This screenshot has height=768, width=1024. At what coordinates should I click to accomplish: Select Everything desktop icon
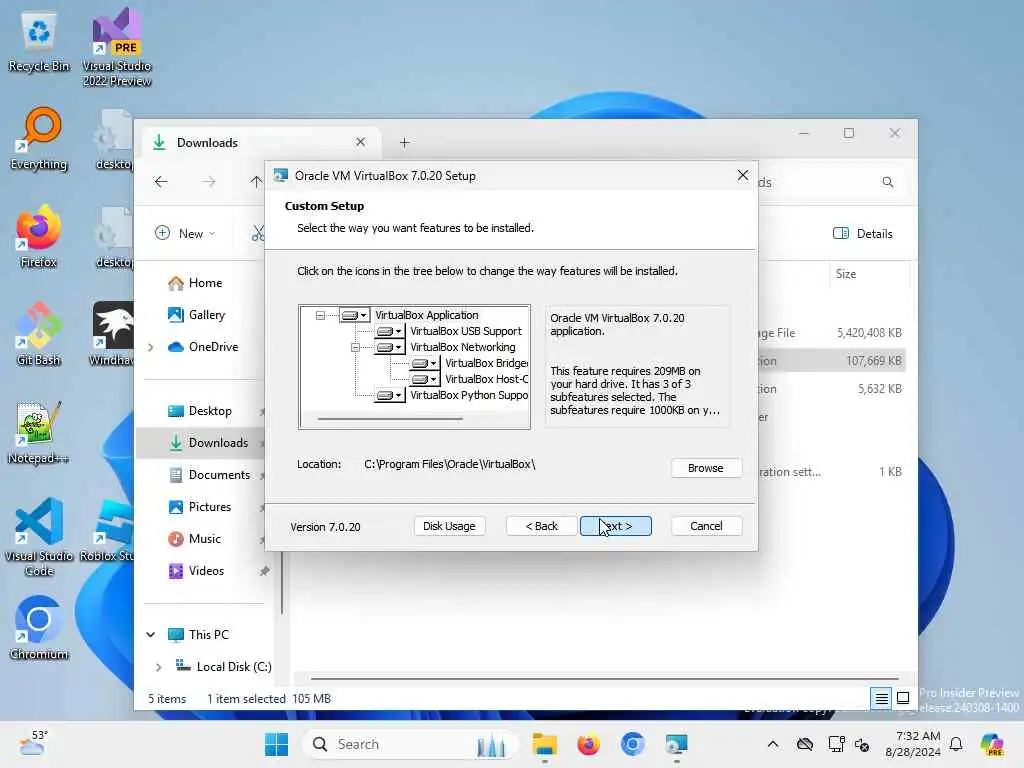click(39, 139)
